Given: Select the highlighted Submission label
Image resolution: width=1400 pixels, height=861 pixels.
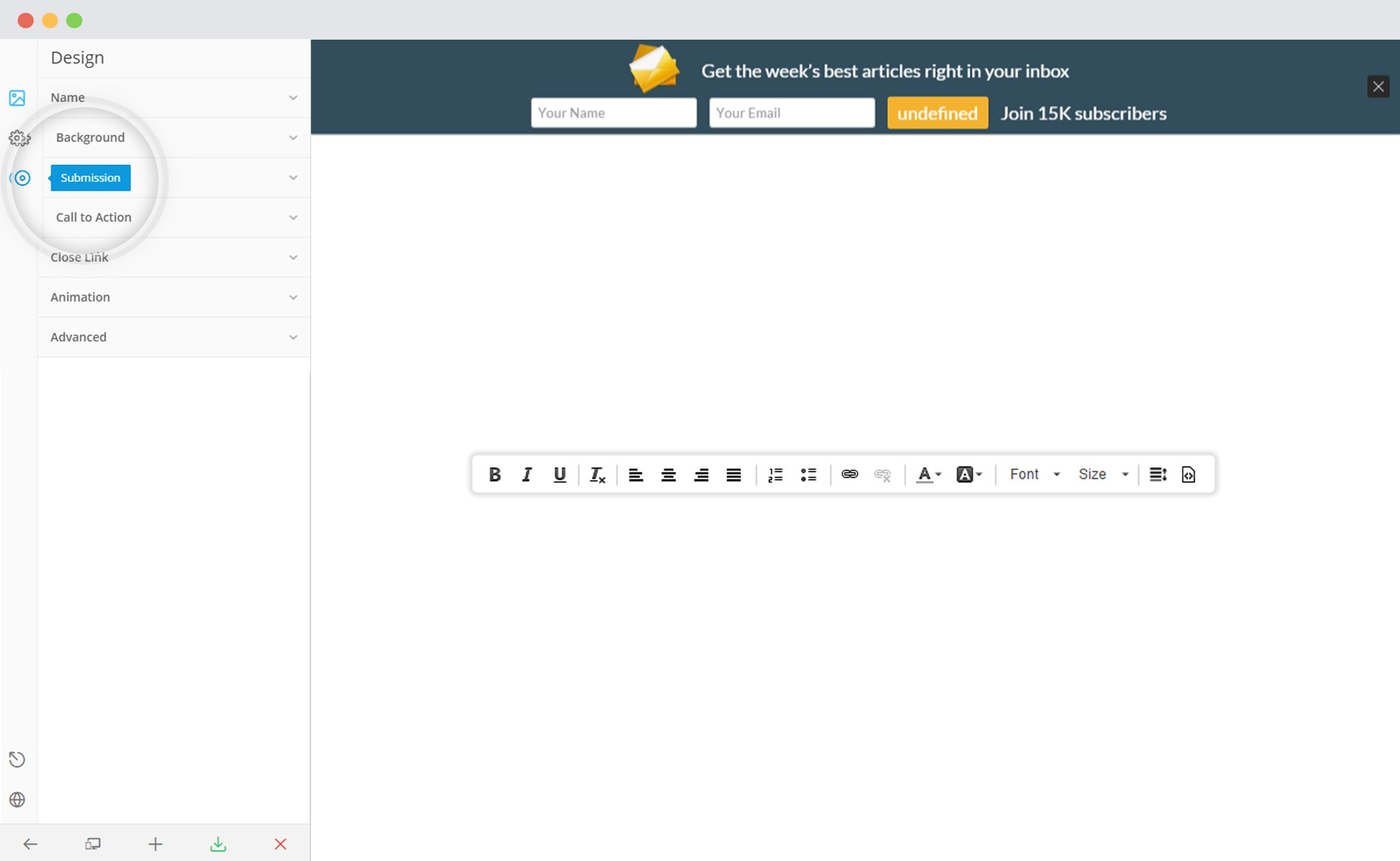Looking at the screenshot, I should [x=90, y=178].
